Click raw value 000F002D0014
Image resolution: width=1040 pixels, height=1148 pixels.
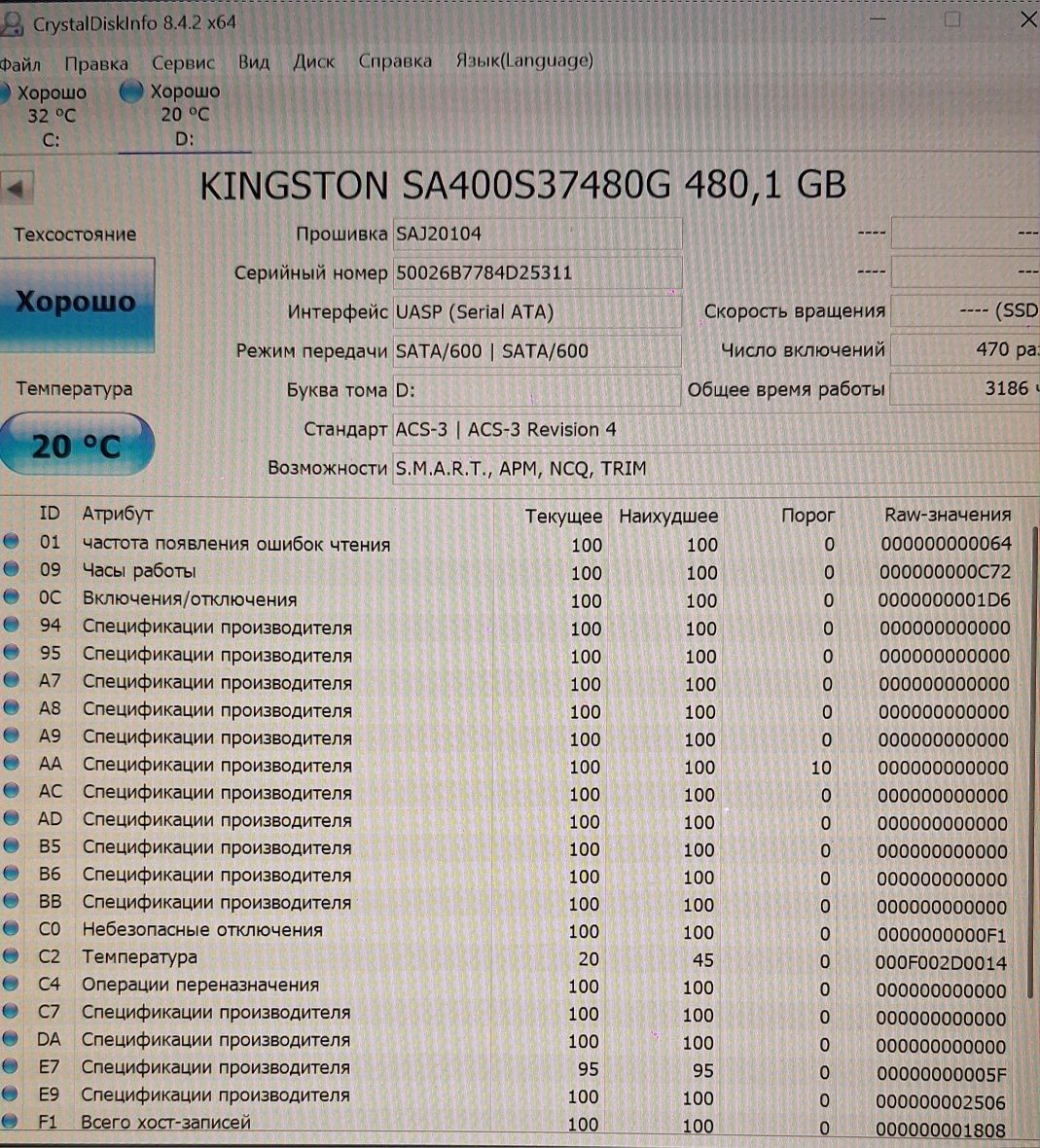tap(941, 963)
